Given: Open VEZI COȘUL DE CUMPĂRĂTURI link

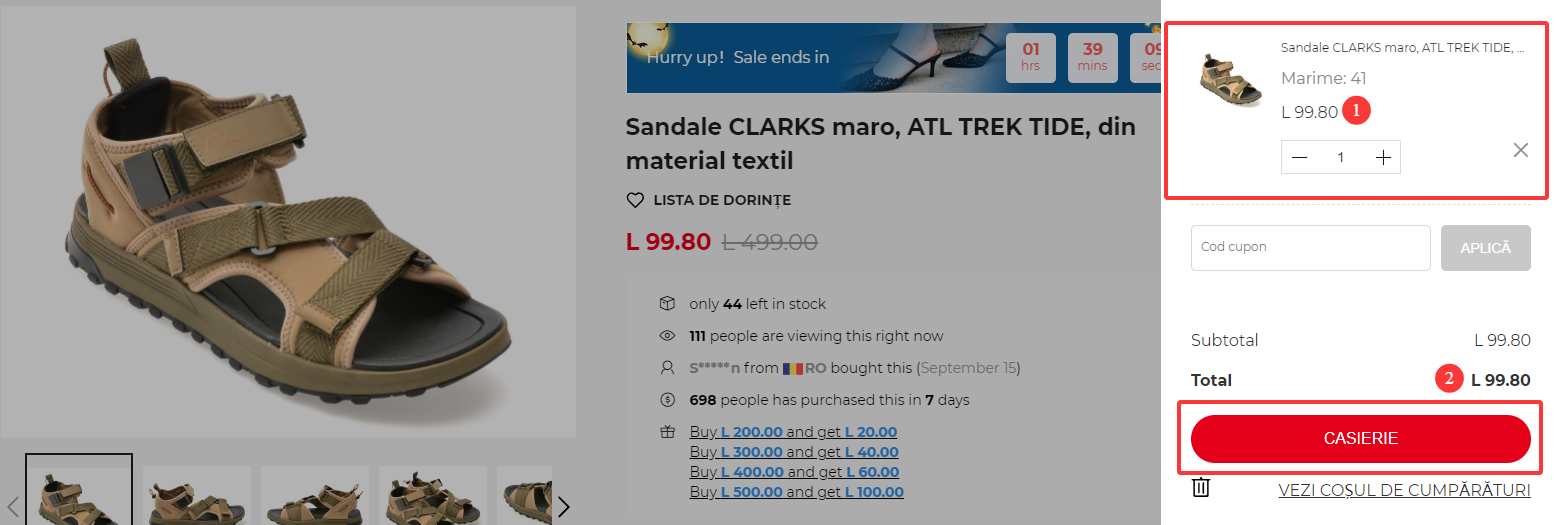Looking at the screenshot, I should click(1404, 490).
